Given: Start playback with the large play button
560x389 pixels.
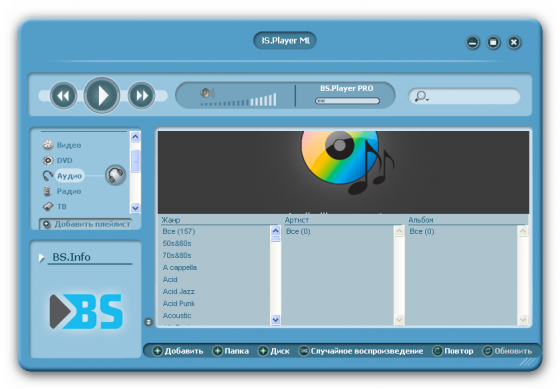Looking at the screenshot, I should click(x=102, y=95).
